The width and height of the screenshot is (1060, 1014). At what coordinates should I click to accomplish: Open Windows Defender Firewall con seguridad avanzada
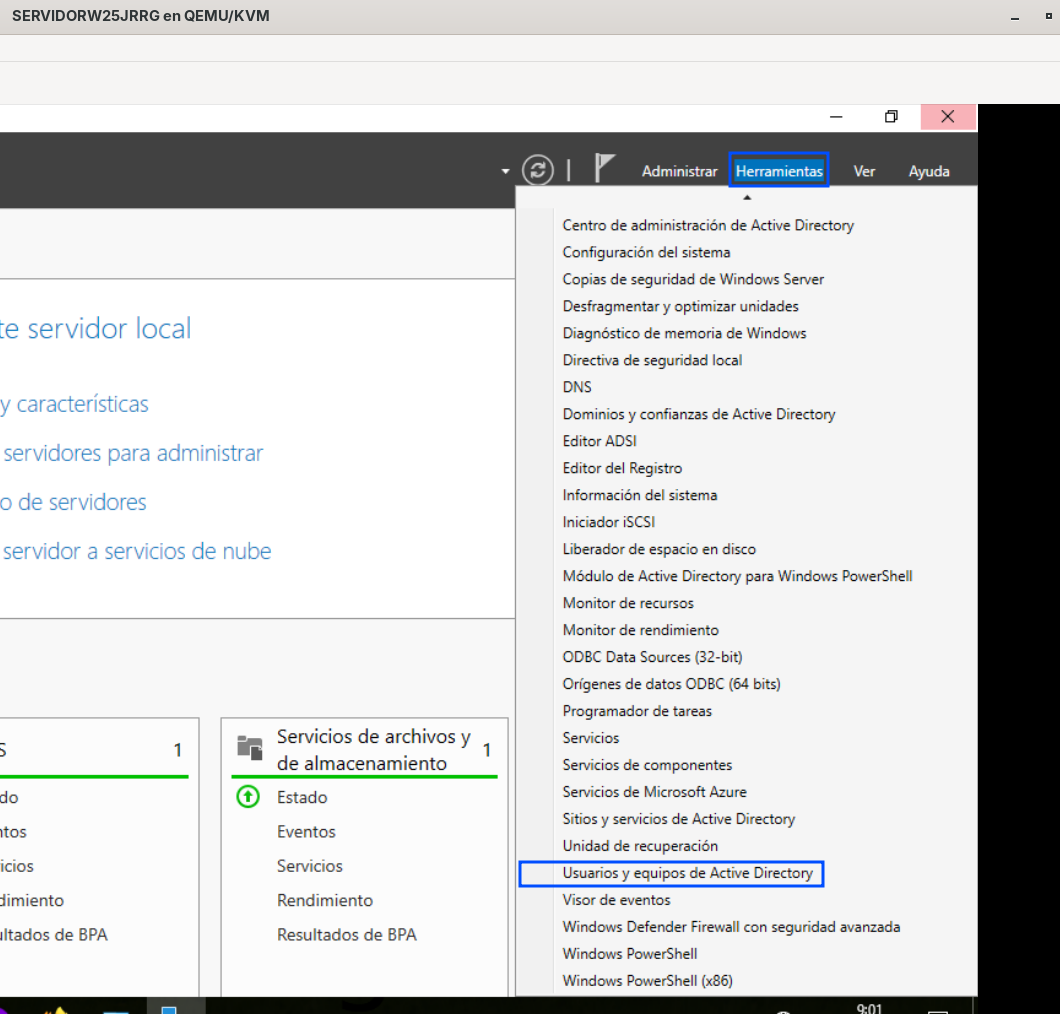point(731,927)
